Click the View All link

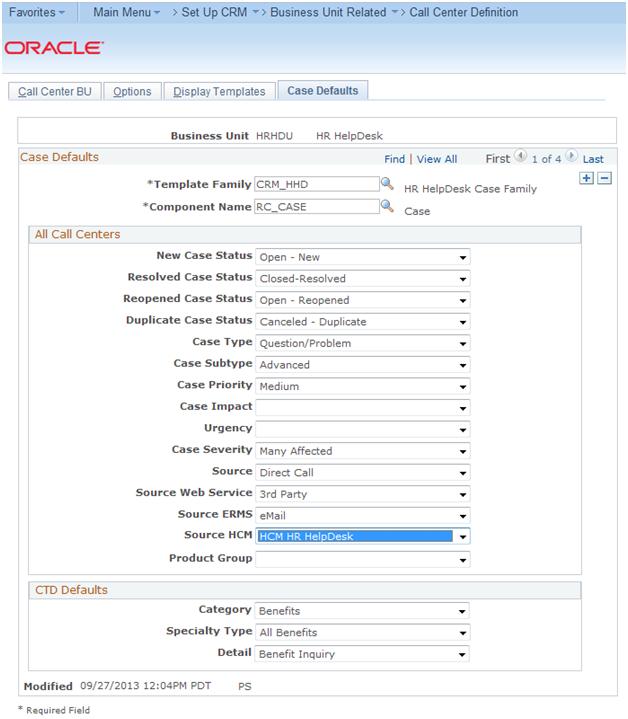(x=436, y=159)
